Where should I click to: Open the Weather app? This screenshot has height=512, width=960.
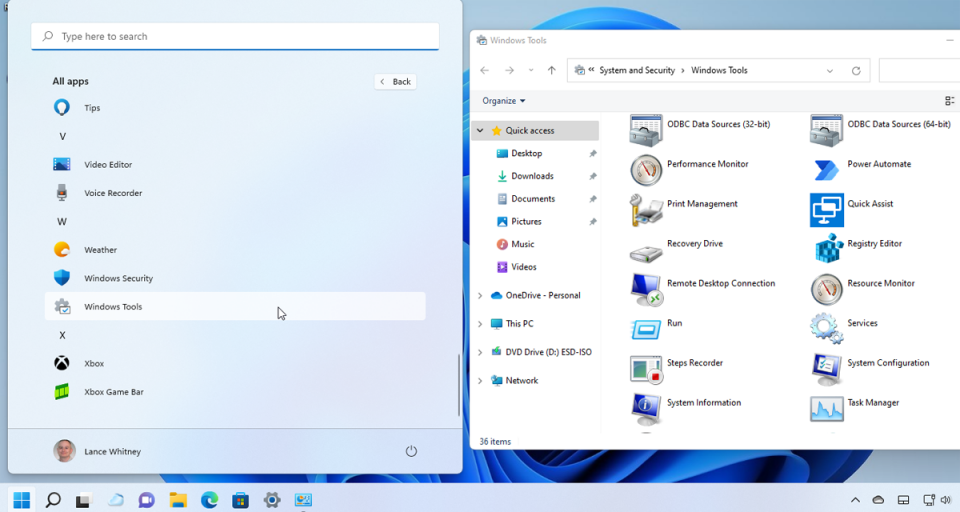234,250
